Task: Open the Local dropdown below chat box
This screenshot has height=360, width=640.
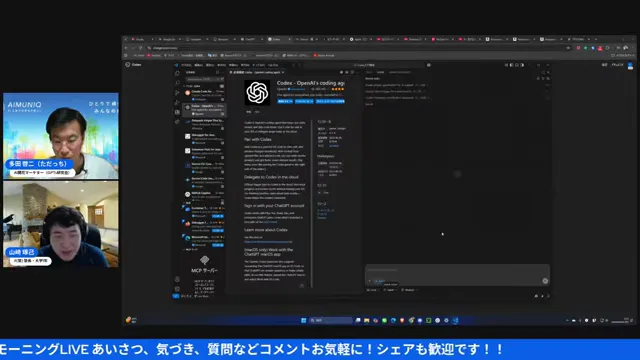Action: (373, 290)
